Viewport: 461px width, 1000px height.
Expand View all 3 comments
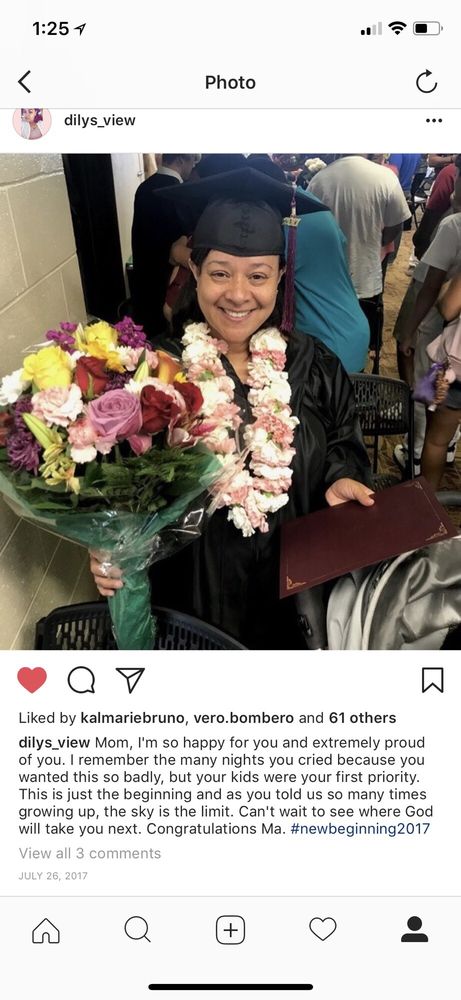pyautogui.click(x=90, y=853)
